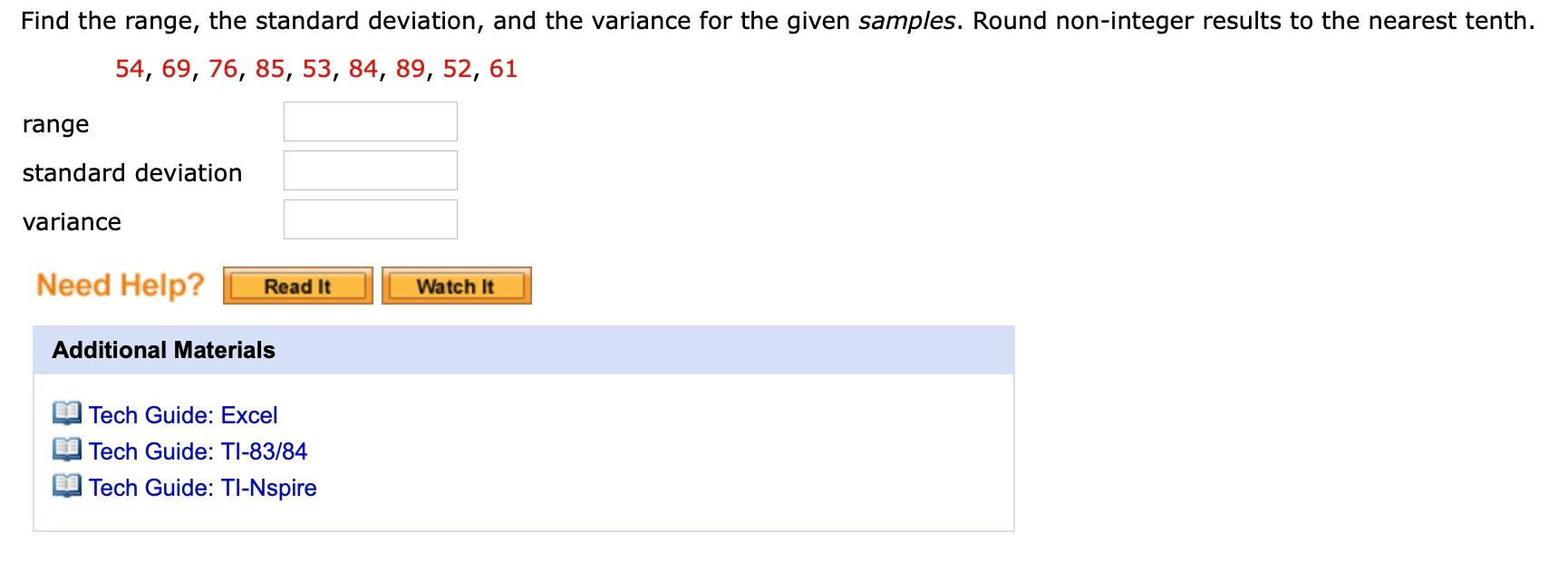Viewport: 1568px width, 562px height.
Task: Select the TI-83/84 tech guide entry
Action: (197, 451)
